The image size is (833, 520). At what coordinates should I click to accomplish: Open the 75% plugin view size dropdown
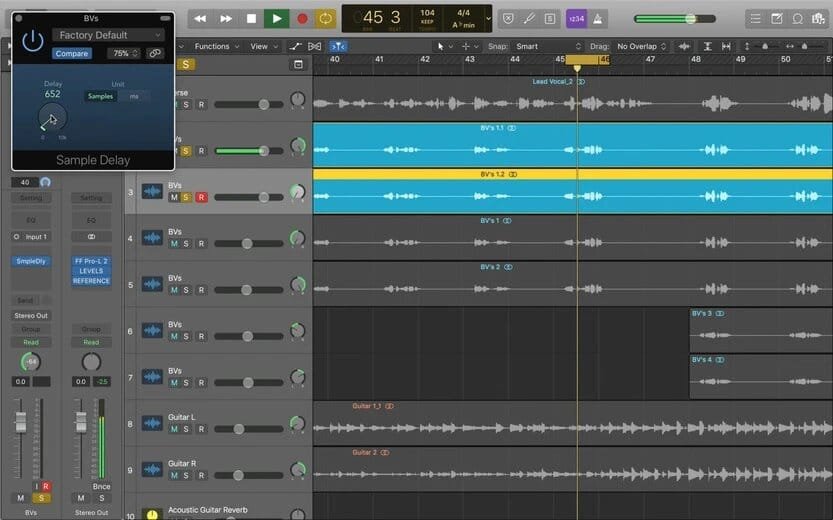tap(124, 53)
